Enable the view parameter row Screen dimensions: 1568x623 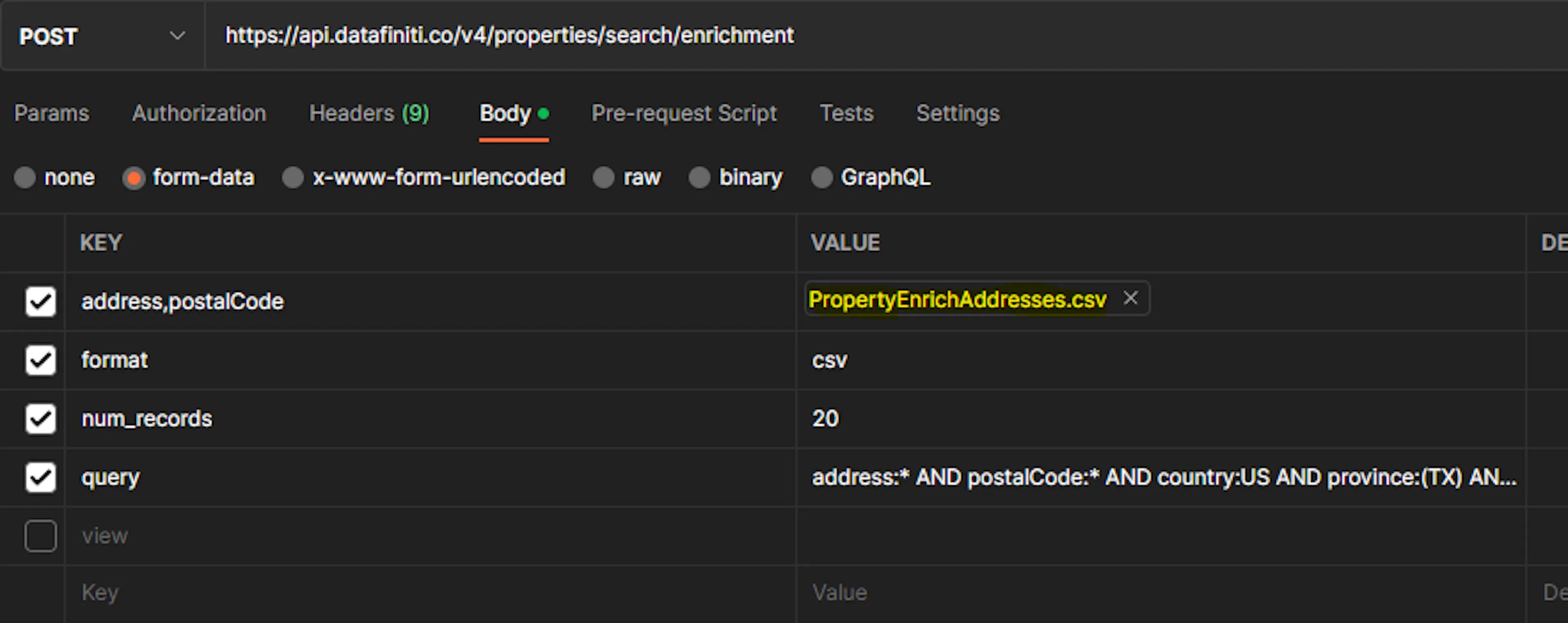(x=40, y=535)
